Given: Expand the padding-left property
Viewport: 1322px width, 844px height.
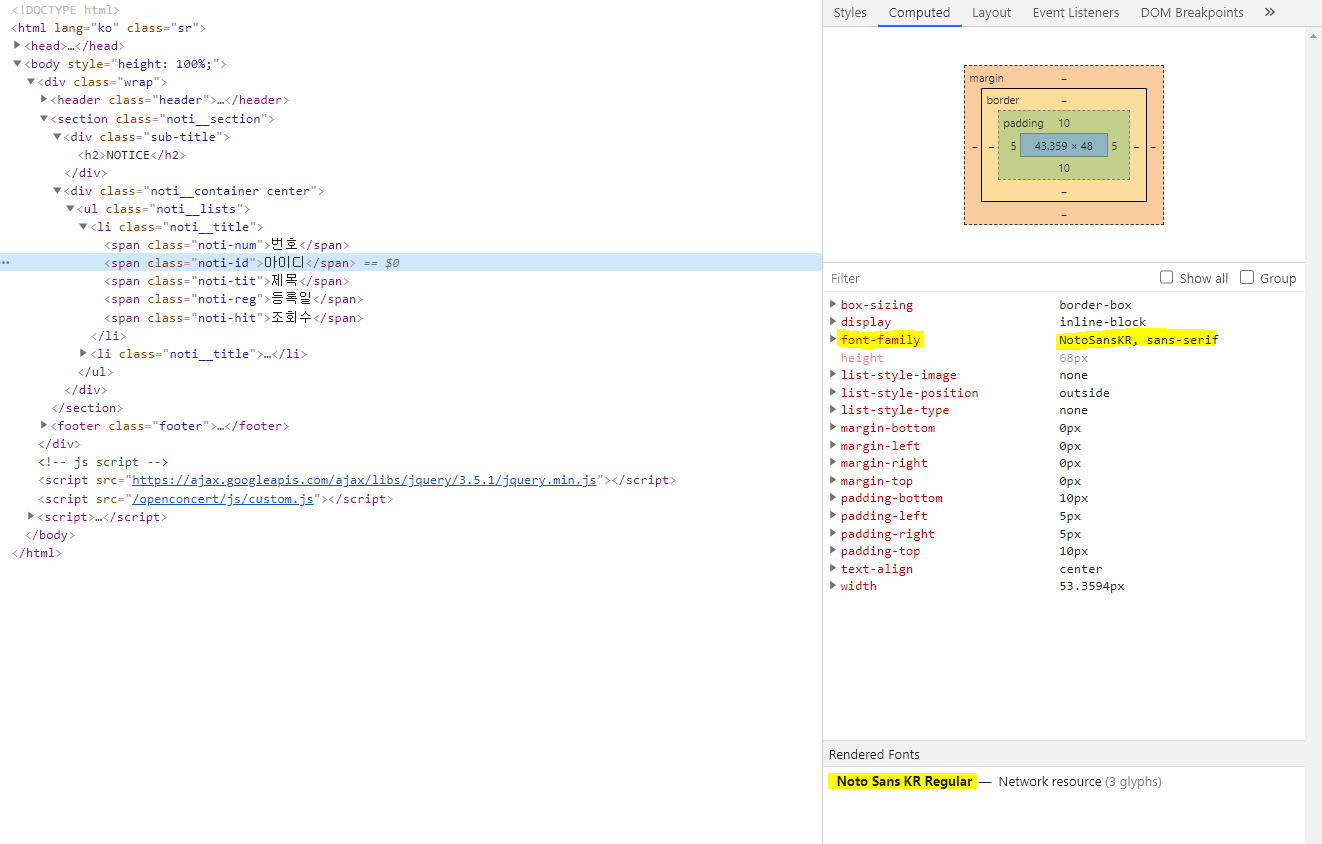Looking at the screenshot, I should coord(833,516).
